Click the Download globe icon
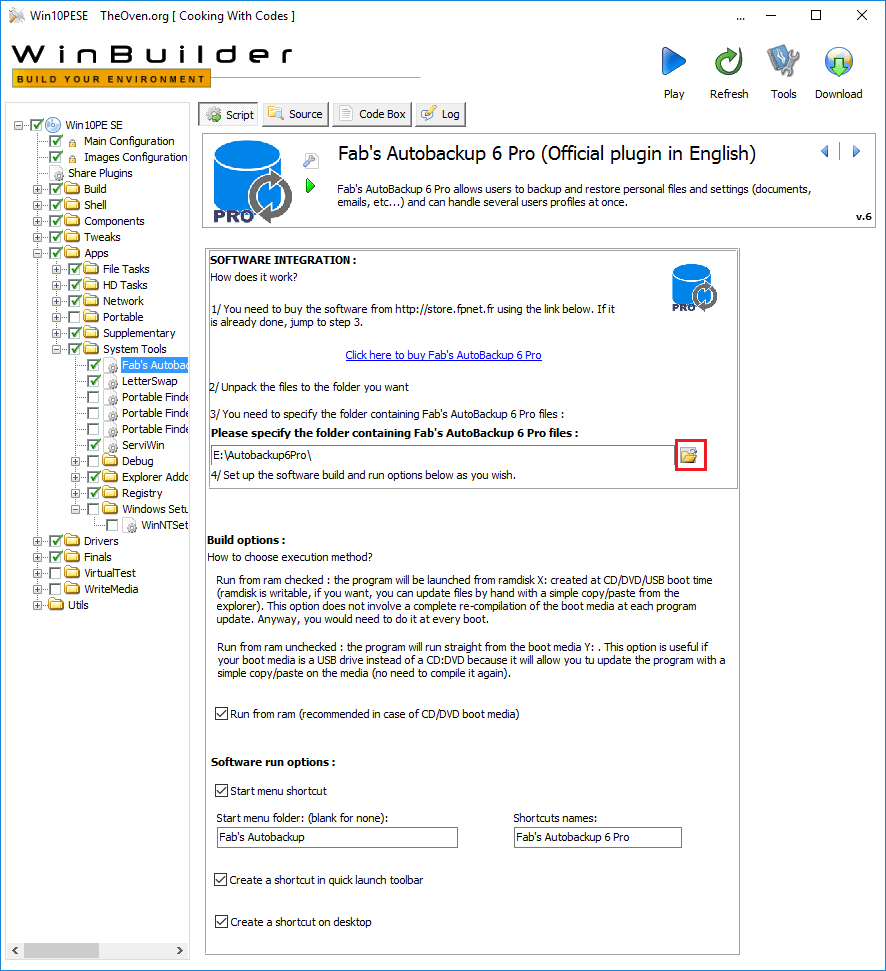 coord(838,61)
